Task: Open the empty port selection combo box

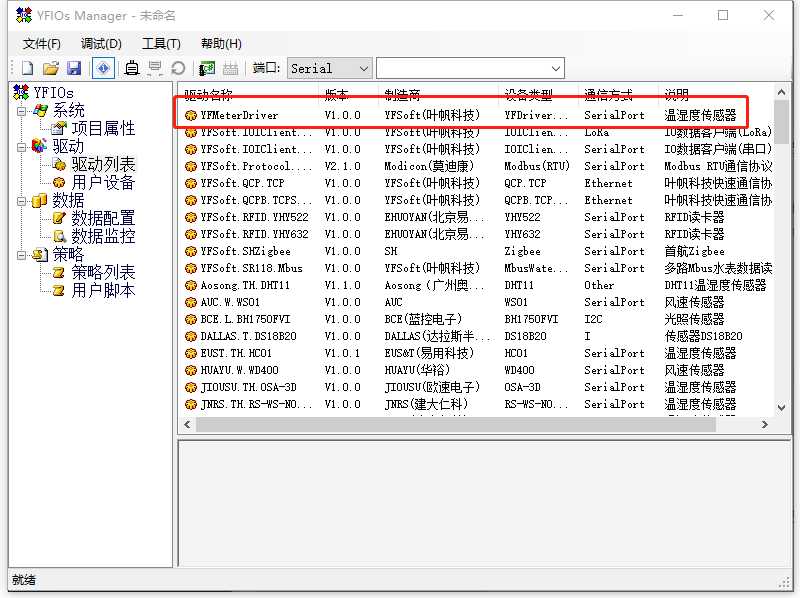Action: tap(470, 68)
